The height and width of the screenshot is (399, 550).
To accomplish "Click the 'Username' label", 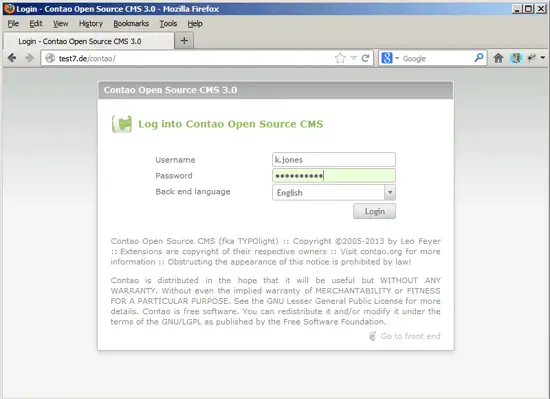I will (175, 160).
